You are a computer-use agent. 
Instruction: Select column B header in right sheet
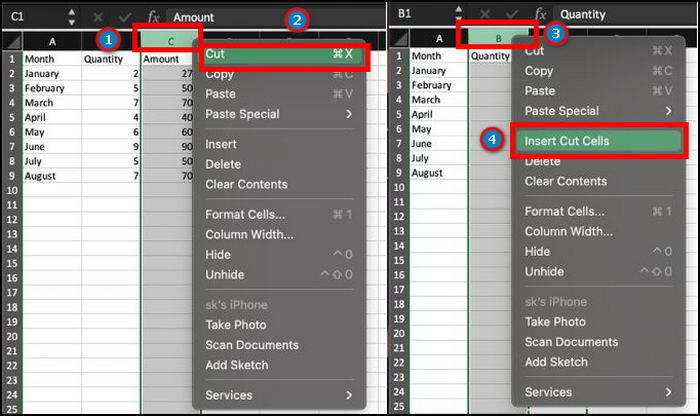pyautogui.click(x=498, y=38)
